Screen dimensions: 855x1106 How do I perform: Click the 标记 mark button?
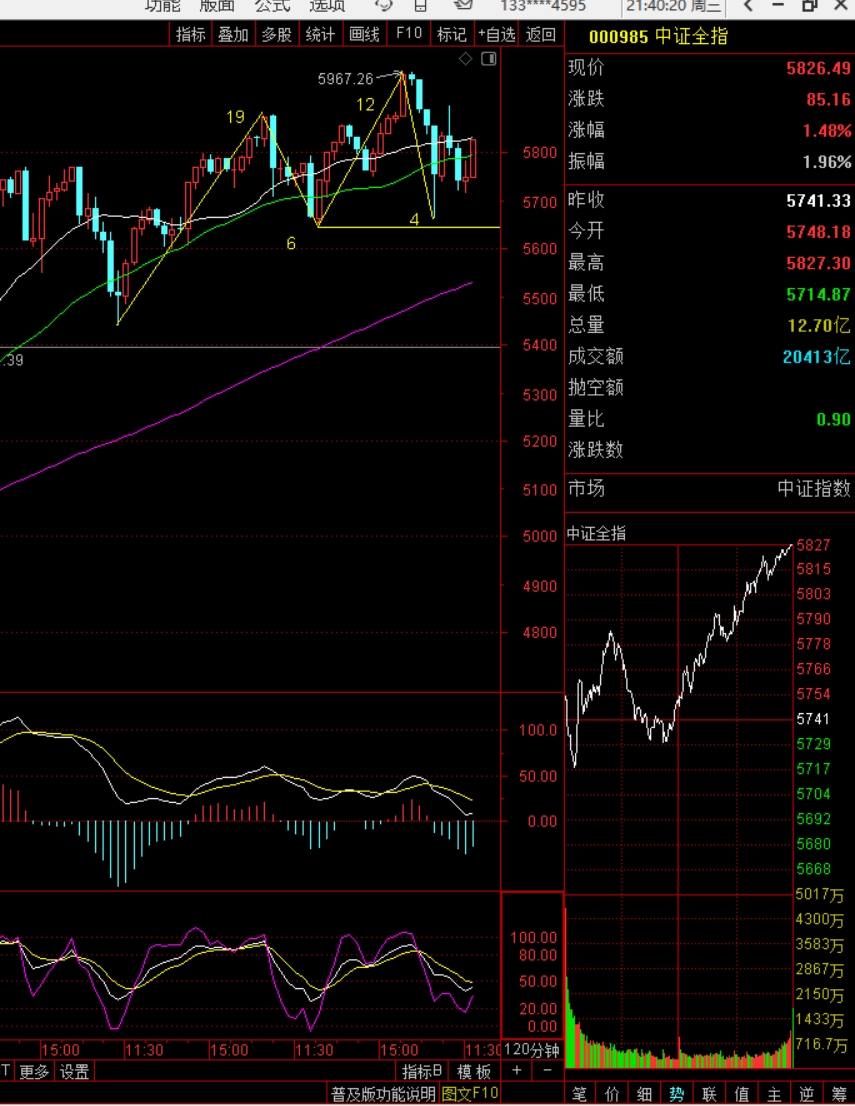(x=451, y=34)
